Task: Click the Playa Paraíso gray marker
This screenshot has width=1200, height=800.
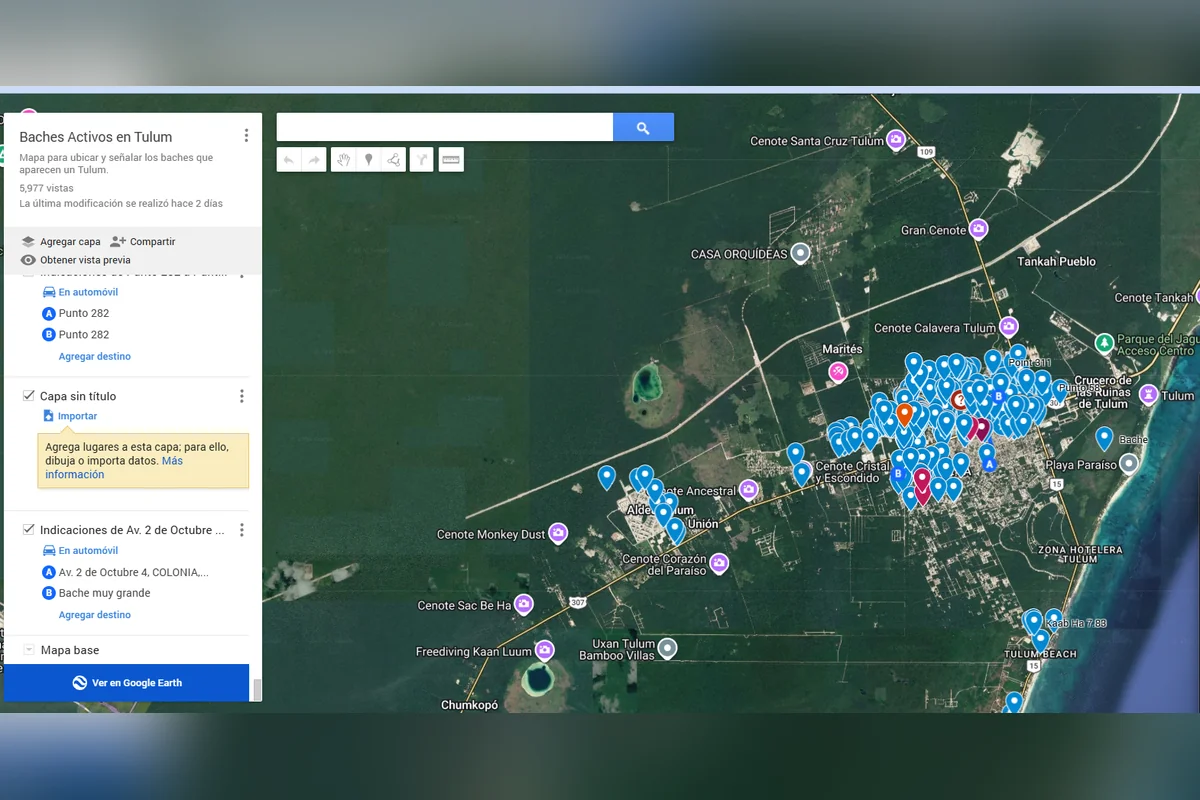Action: click(1129, 464)
